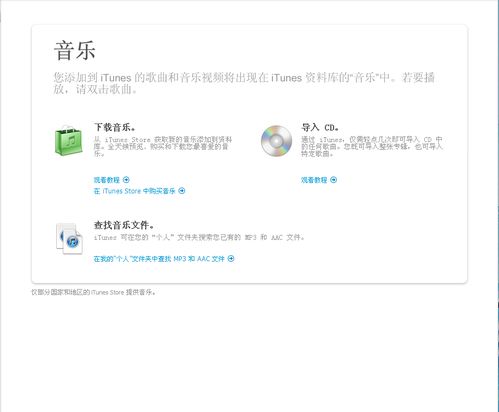The image size is (499, 412).
Task: Click arrow icon beside 在 iTunes Store 中购买音乐
Action: click(182, 191)
